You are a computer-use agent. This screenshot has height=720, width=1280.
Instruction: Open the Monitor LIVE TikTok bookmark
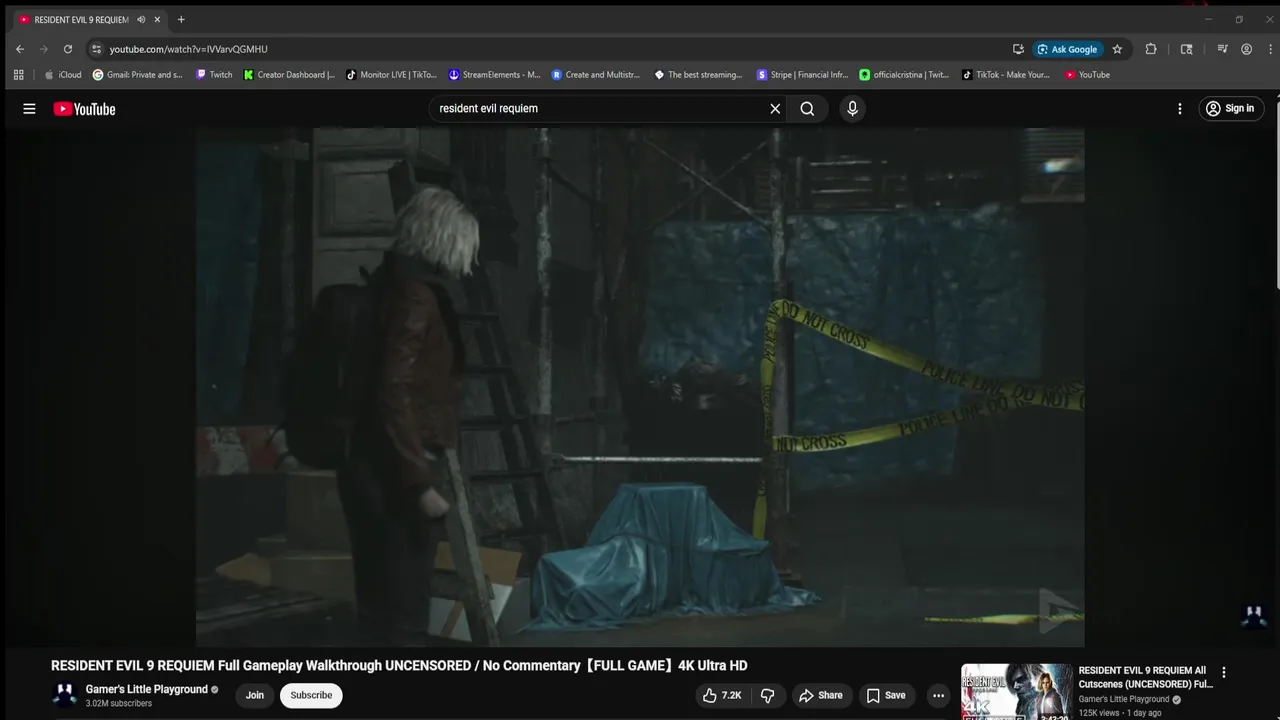[391, 75]
